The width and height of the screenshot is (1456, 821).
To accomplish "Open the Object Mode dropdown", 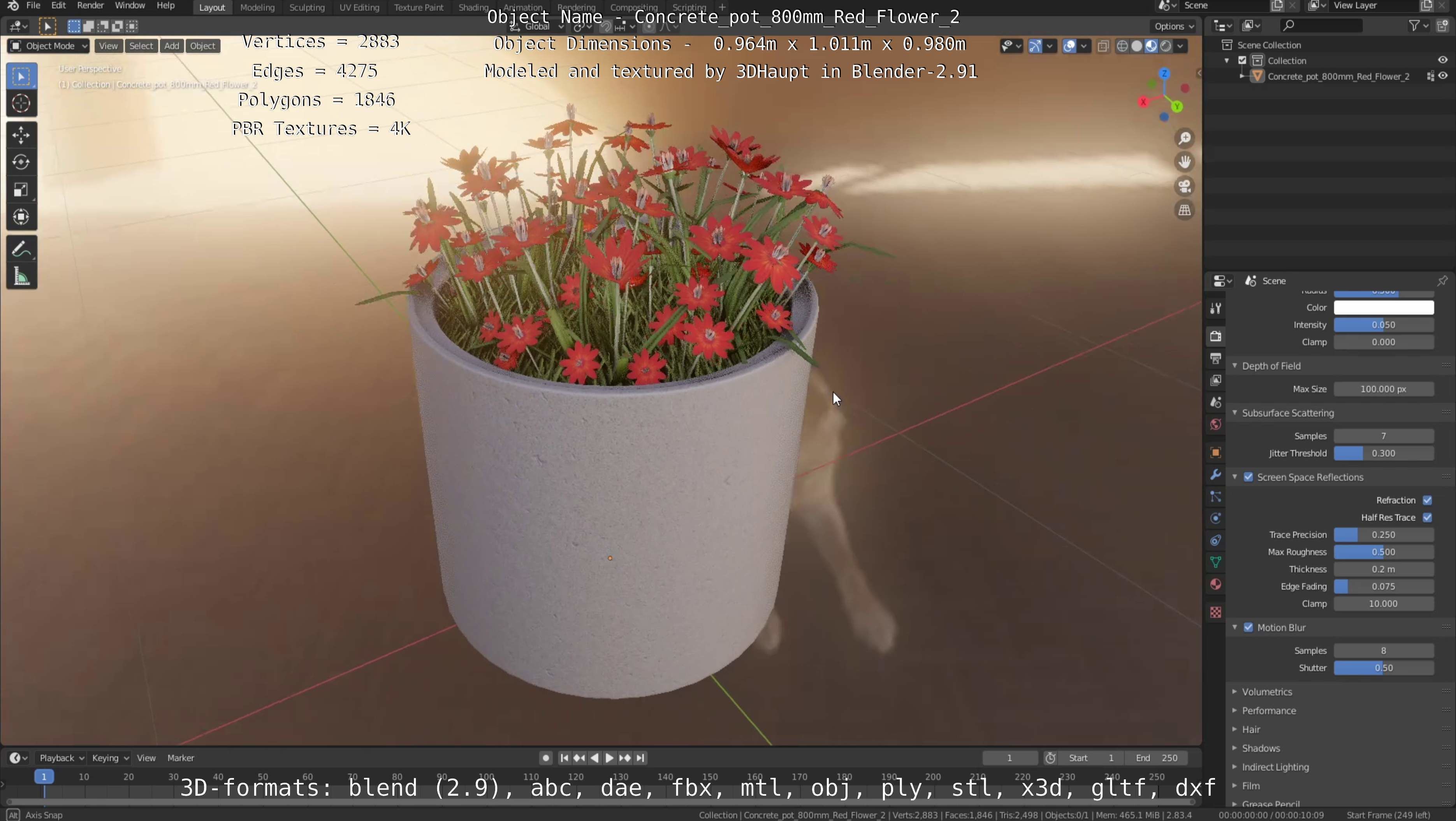I will tap(48, 46).
